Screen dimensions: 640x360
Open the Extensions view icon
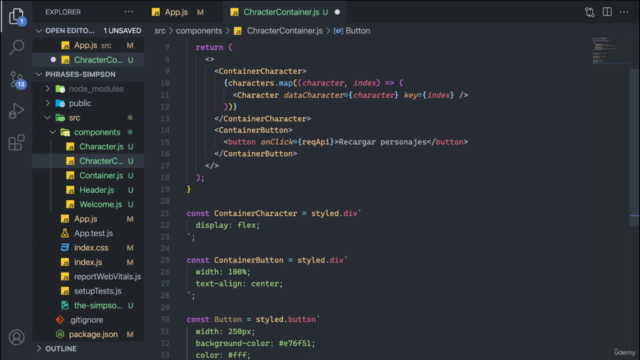coord(17,142)
